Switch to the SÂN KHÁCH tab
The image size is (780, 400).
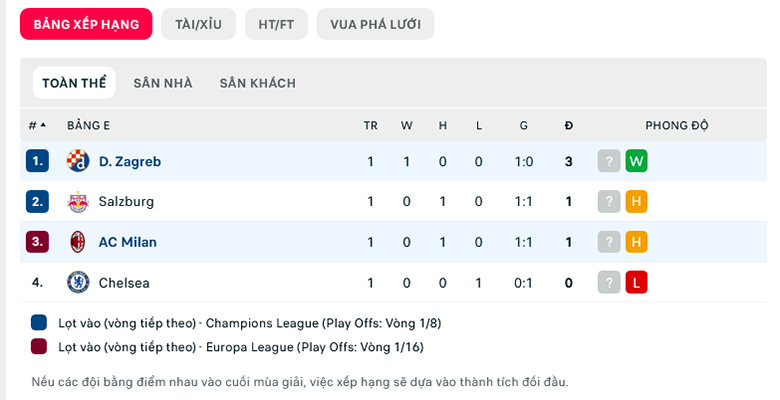click(258, 83)
